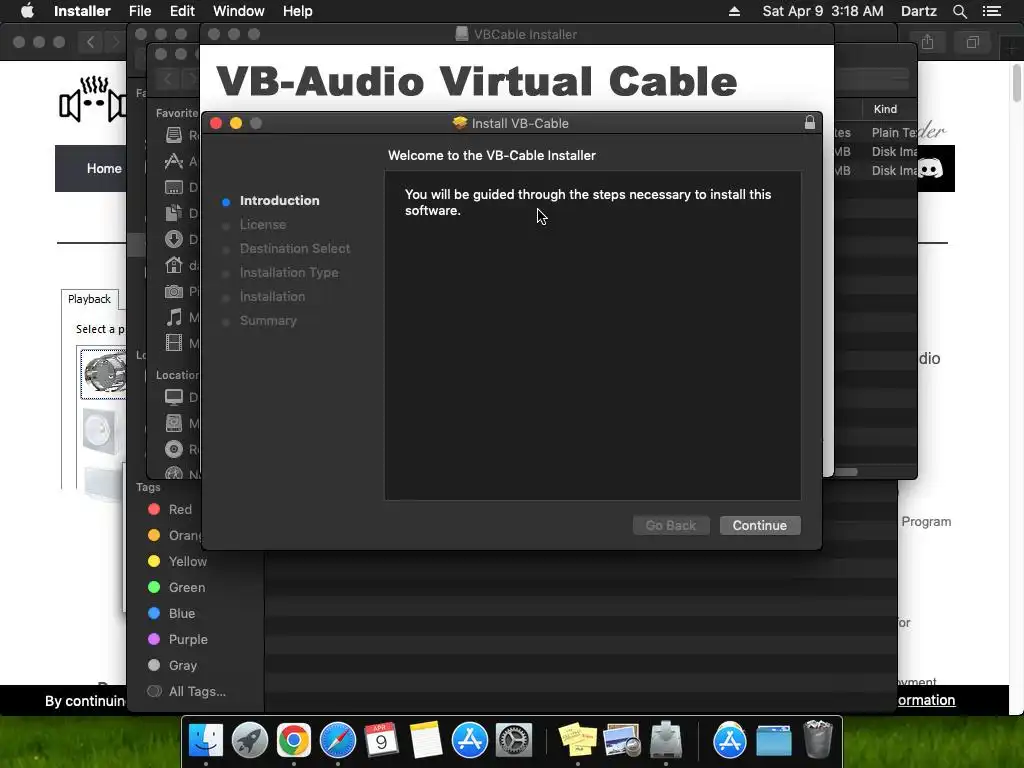Select the home folder icon in the Finder sidebar
The width and height of the screenshot is (1024, 768).
pos(174,265)
